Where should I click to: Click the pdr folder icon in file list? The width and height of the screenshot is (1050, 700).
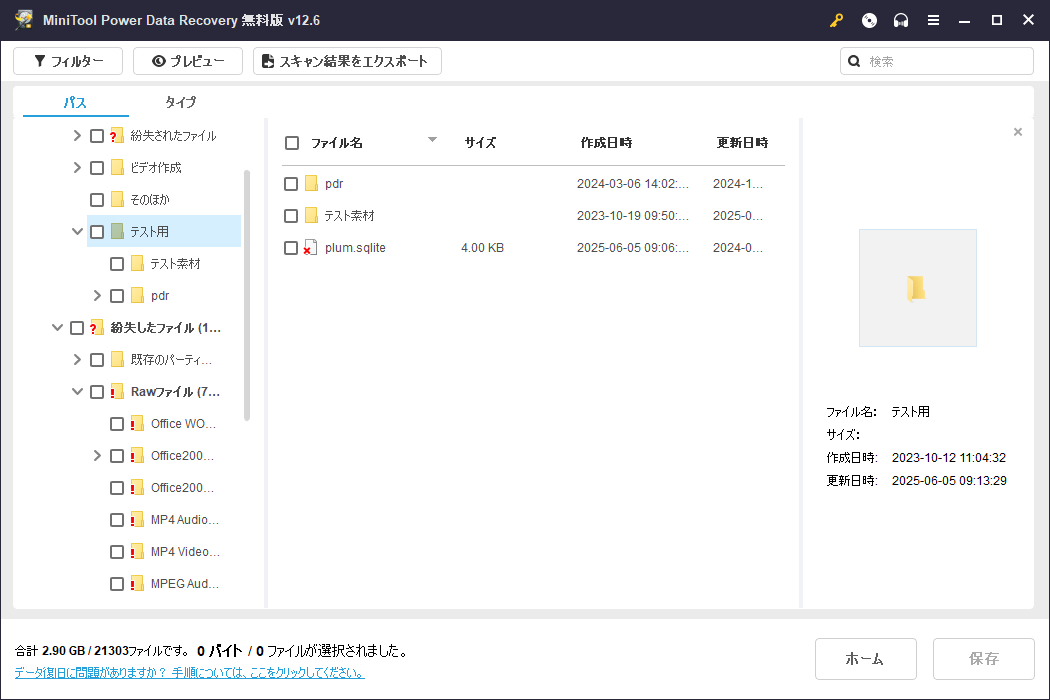coord(311,184)
